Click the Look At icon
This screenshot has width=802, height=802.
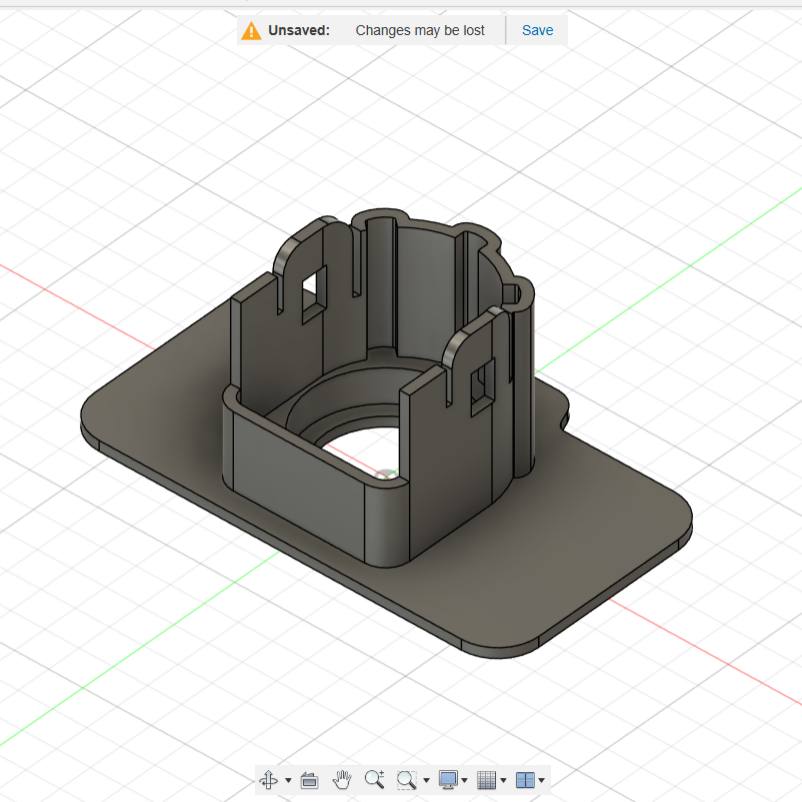pyautogui.click(x=309, y=781)
